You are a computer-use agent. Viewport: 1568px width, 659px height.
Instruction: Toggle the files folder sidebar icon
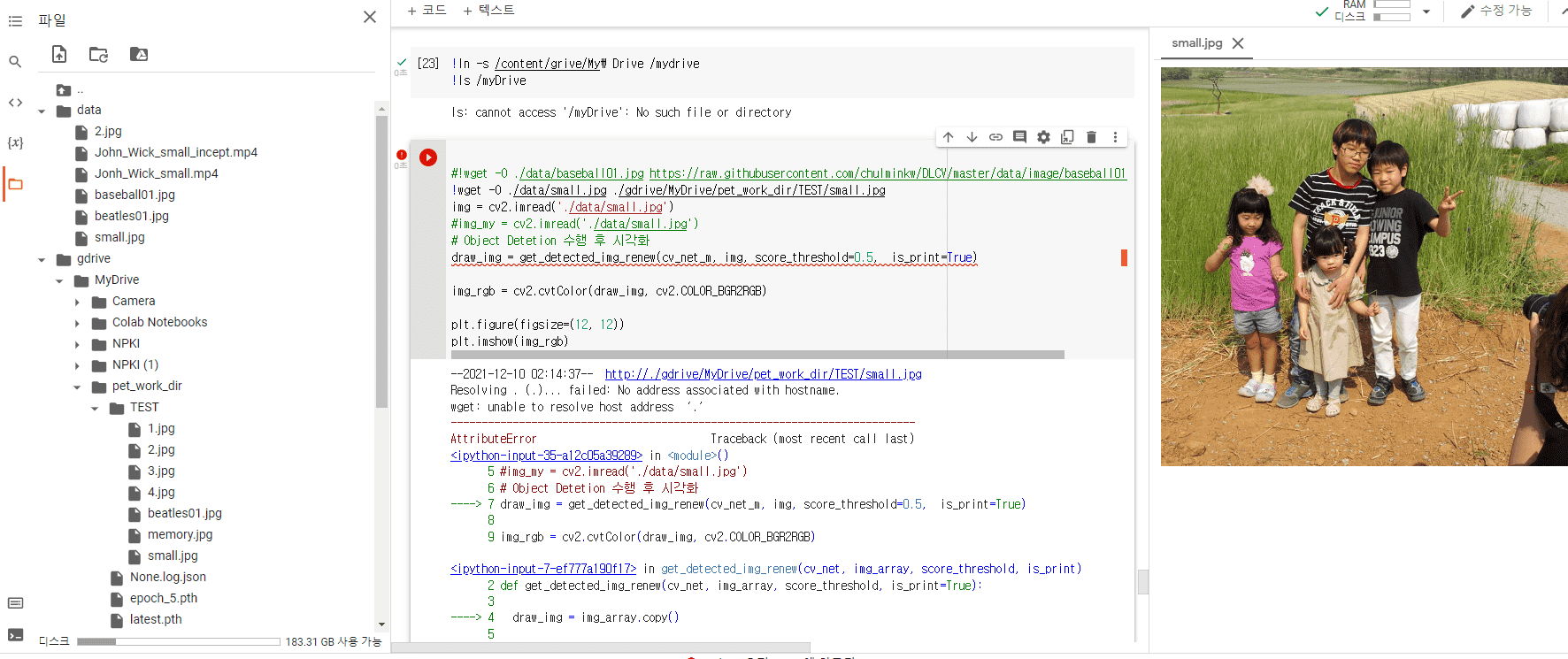[x=15, y=184]
